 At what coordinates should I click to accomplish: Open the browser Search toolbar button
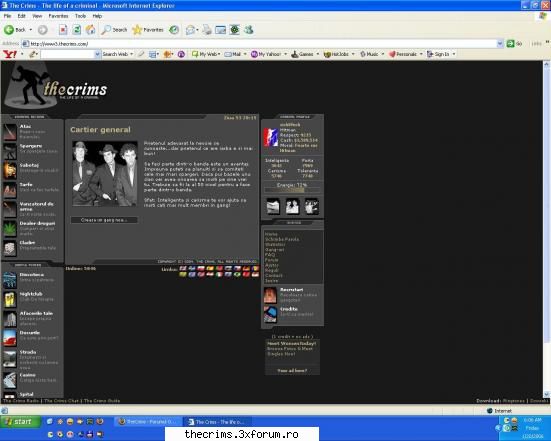tap(114, 30)
